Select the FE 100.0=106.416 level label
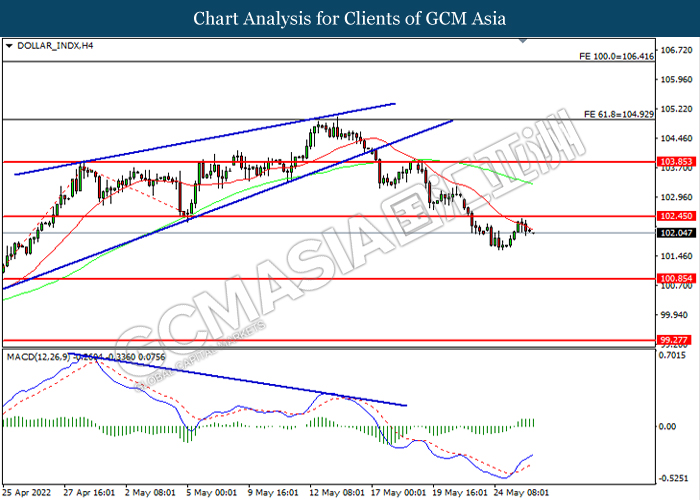The width and height of the screenshot is (700, 500). tap(616, 56)
